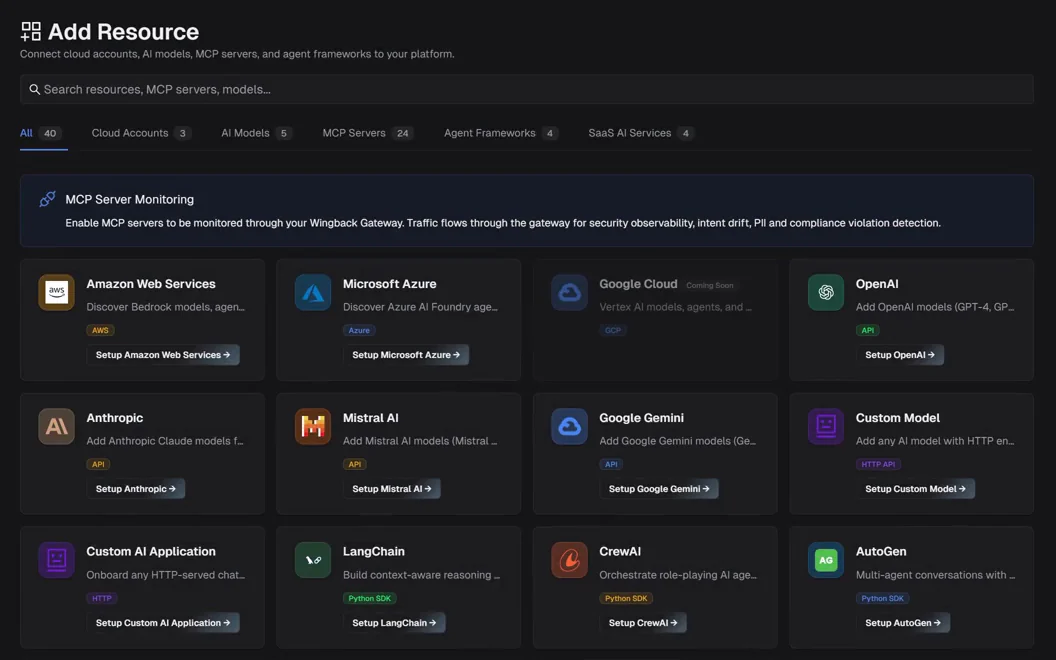Image resolution: width=1056 pixels, height=660 pixels.
Task: Click the Custom AI Application HTTP badge
Action: click(x=102, y=598)
